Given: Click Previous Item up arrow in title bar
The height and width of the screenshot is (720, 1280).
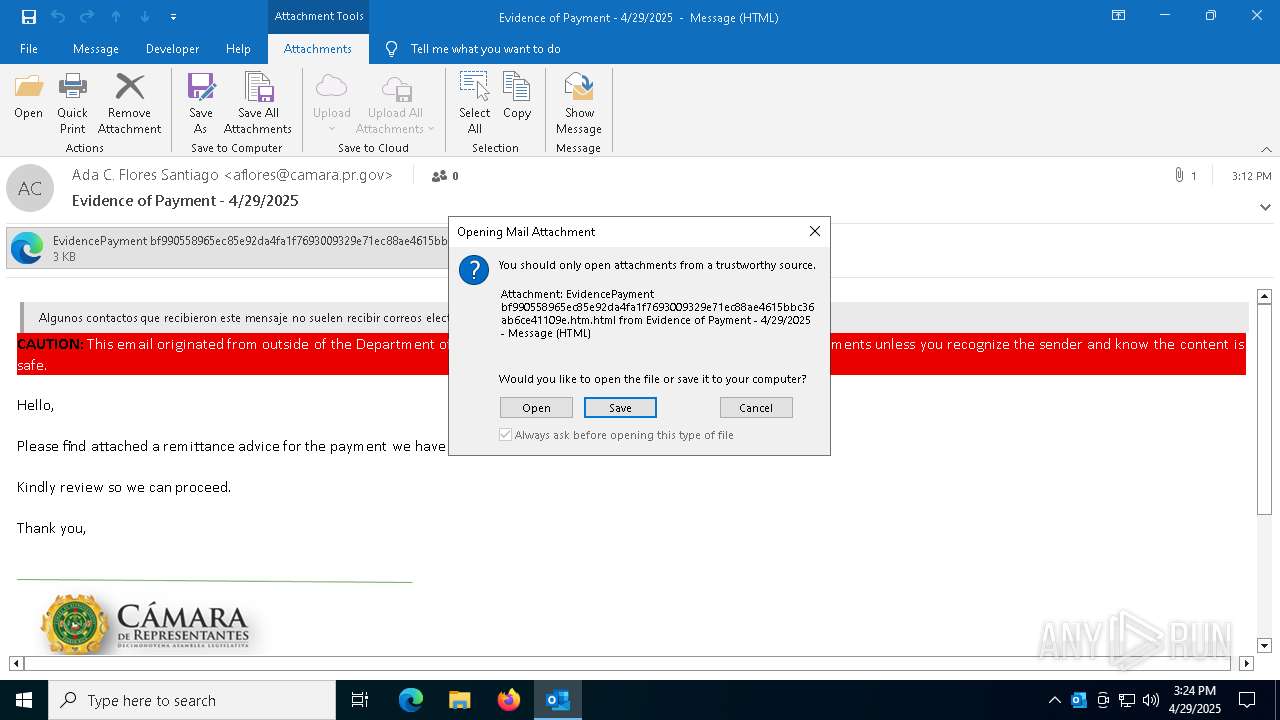Looking at the screenshot, I should (115, 17).
